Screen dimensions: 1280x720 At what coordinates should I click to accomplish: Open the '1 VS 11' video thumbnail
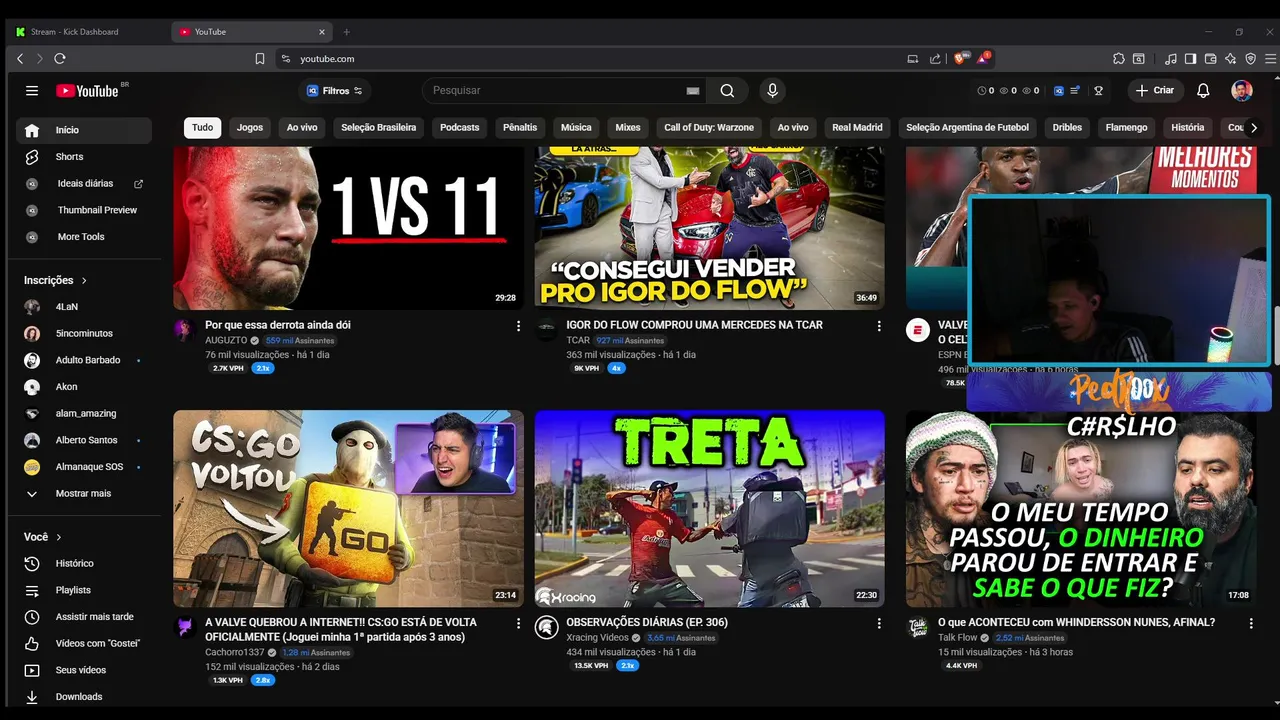pos(348,228)
